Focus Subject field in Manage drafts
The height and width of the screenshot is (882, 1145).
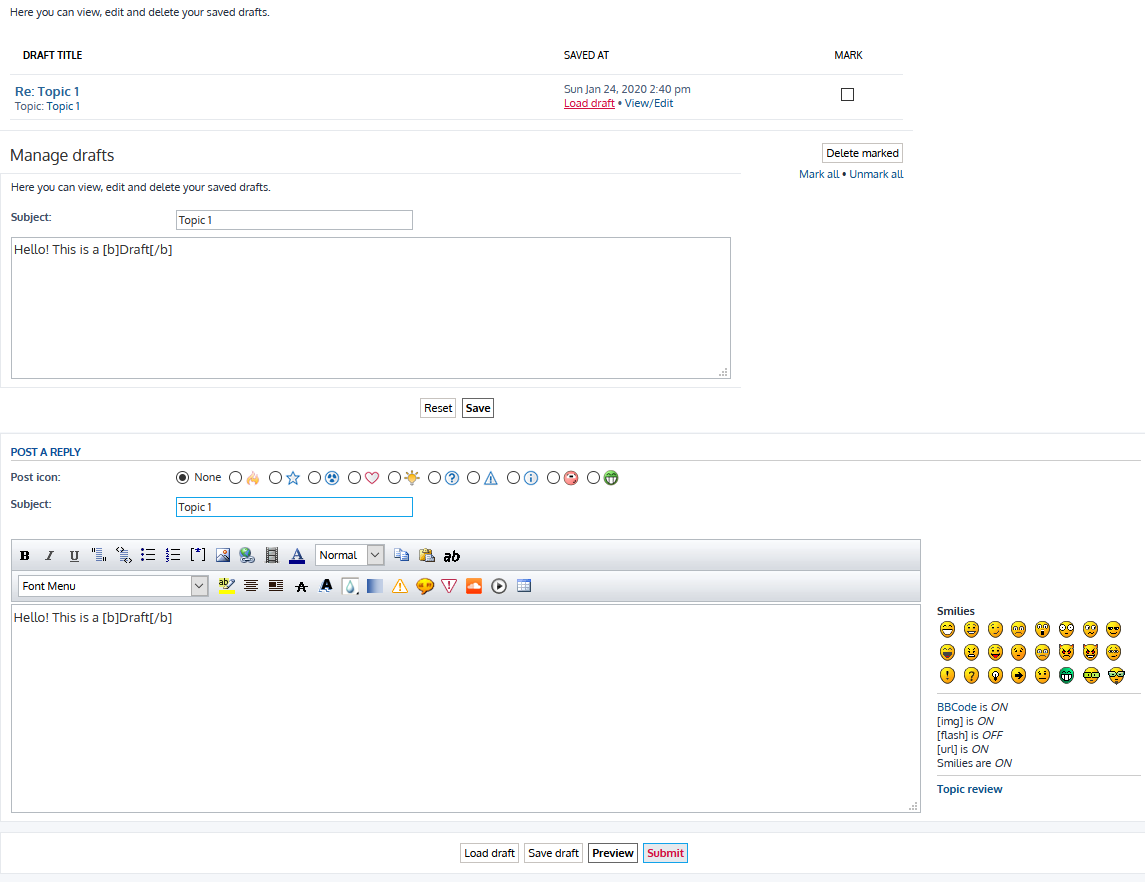(294, 220)
